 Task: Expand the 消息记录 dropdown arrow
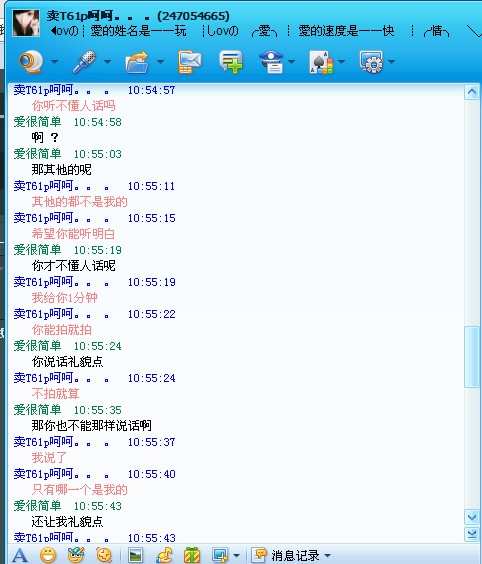pos(327,556)
